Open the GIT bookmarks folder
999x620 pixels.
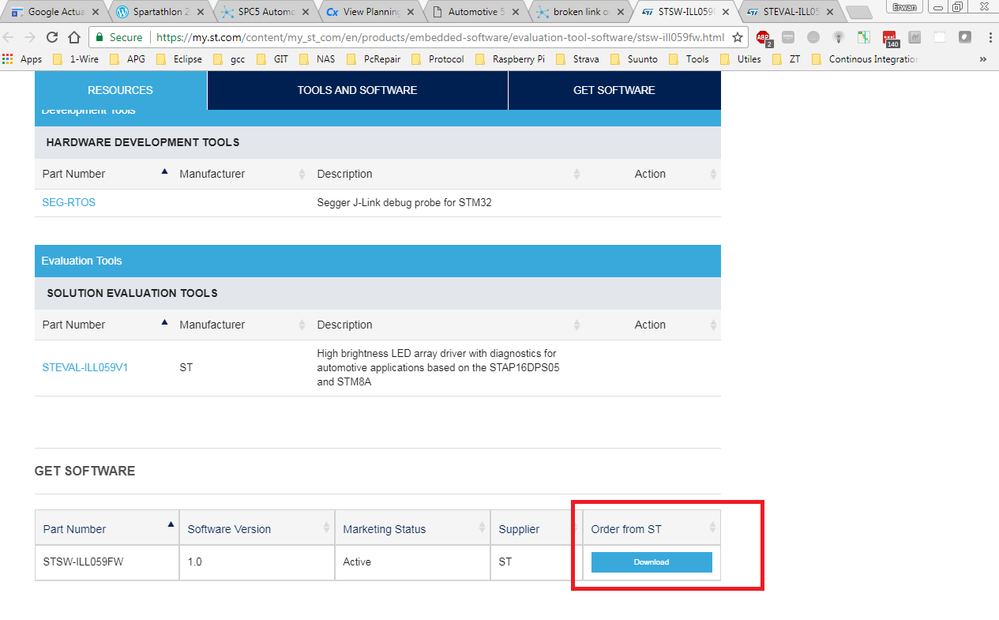click(x=273, y=59)
